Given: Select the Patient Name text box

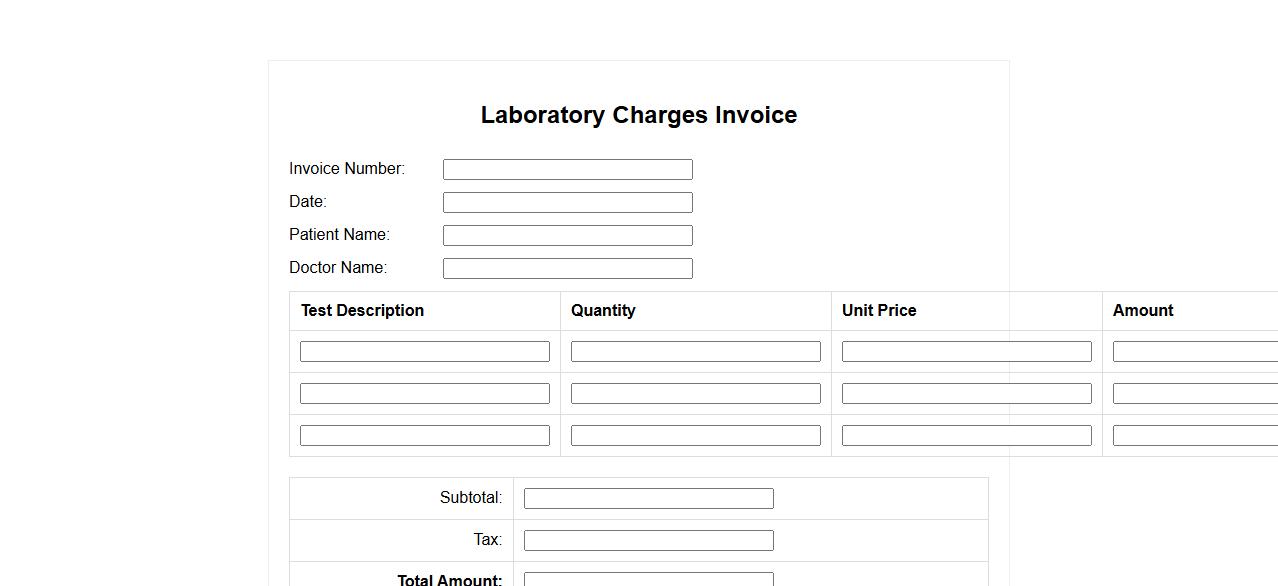Looking at the screenshot, I should click(x=567, y=235).
